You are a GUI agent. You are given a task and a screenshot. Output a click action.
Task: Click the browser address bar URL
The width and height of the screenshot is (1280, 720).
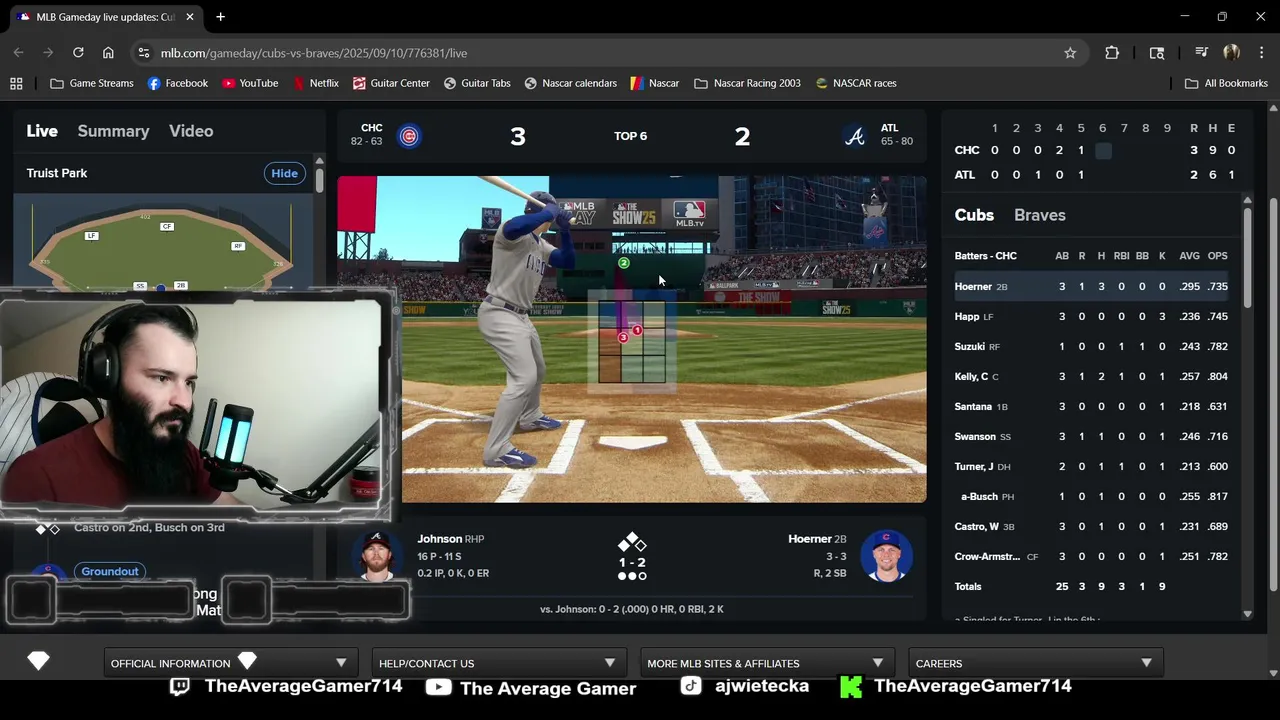(x=313, y=53)
